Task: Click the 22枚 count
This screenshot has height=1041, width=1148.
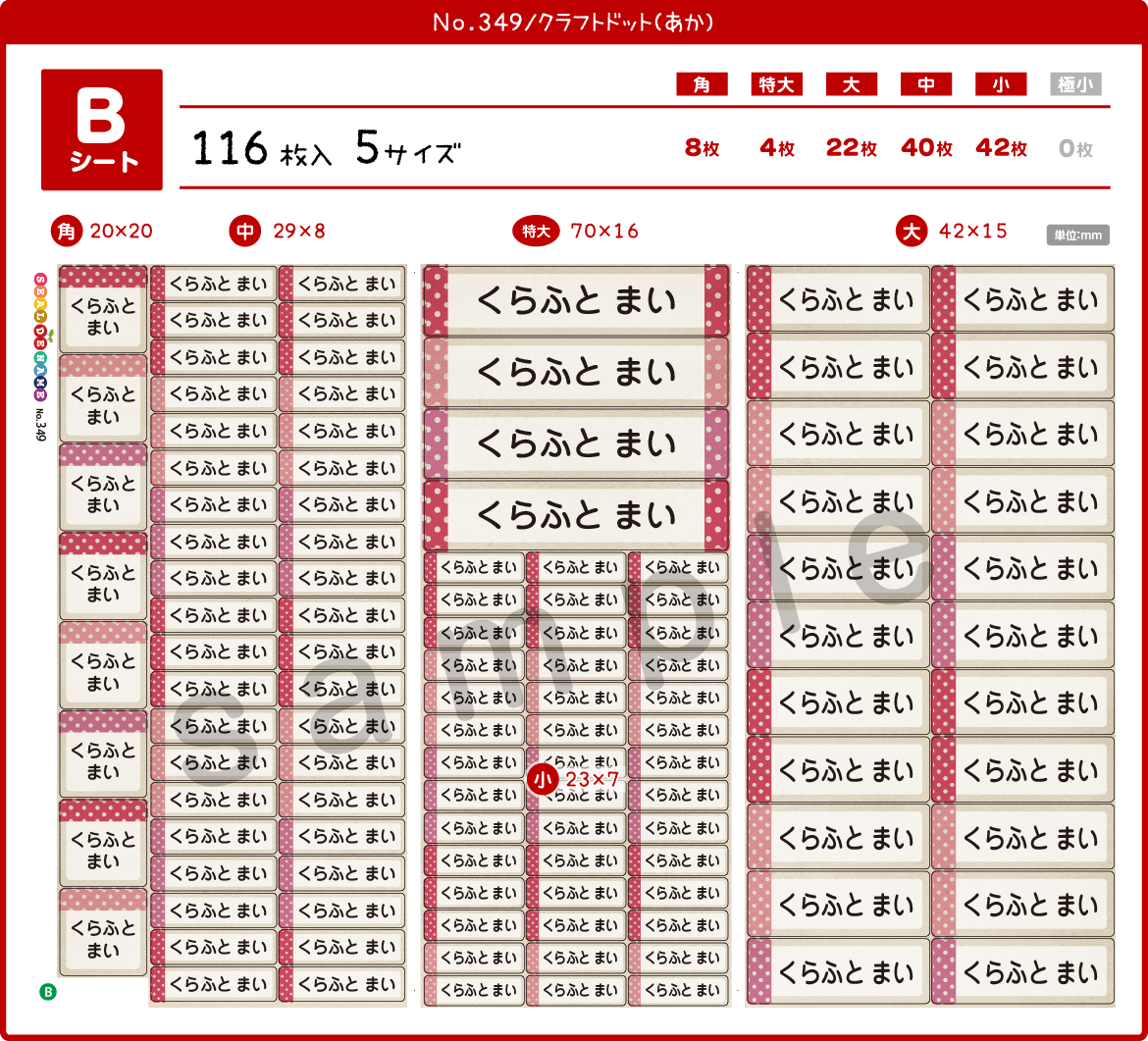Action: [852, 148]
